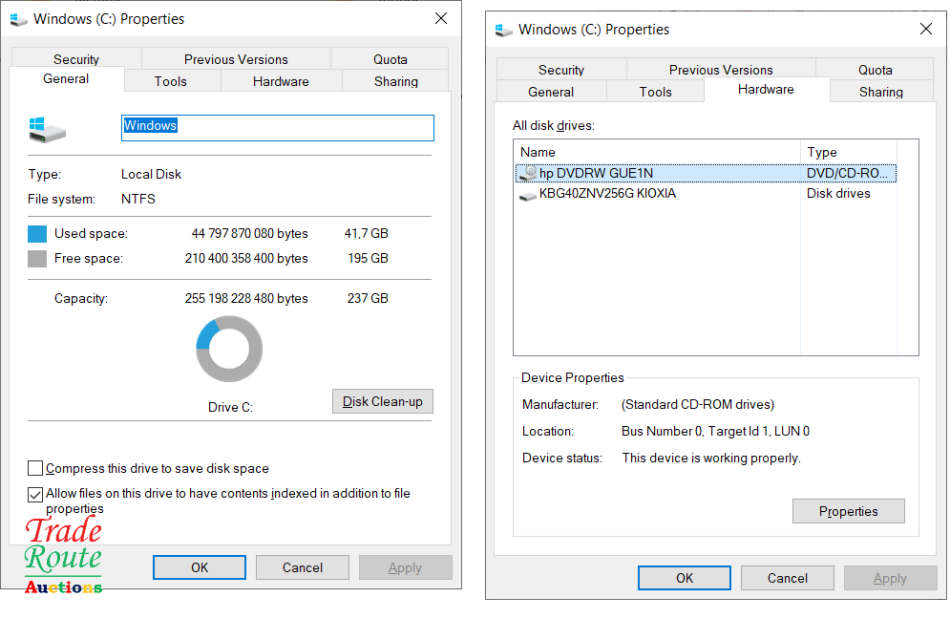Click the gray Free space color swatch
Image resolution: width=950 pixels, height=619 pixels.
pyautogui.click(x=37, y=259)
